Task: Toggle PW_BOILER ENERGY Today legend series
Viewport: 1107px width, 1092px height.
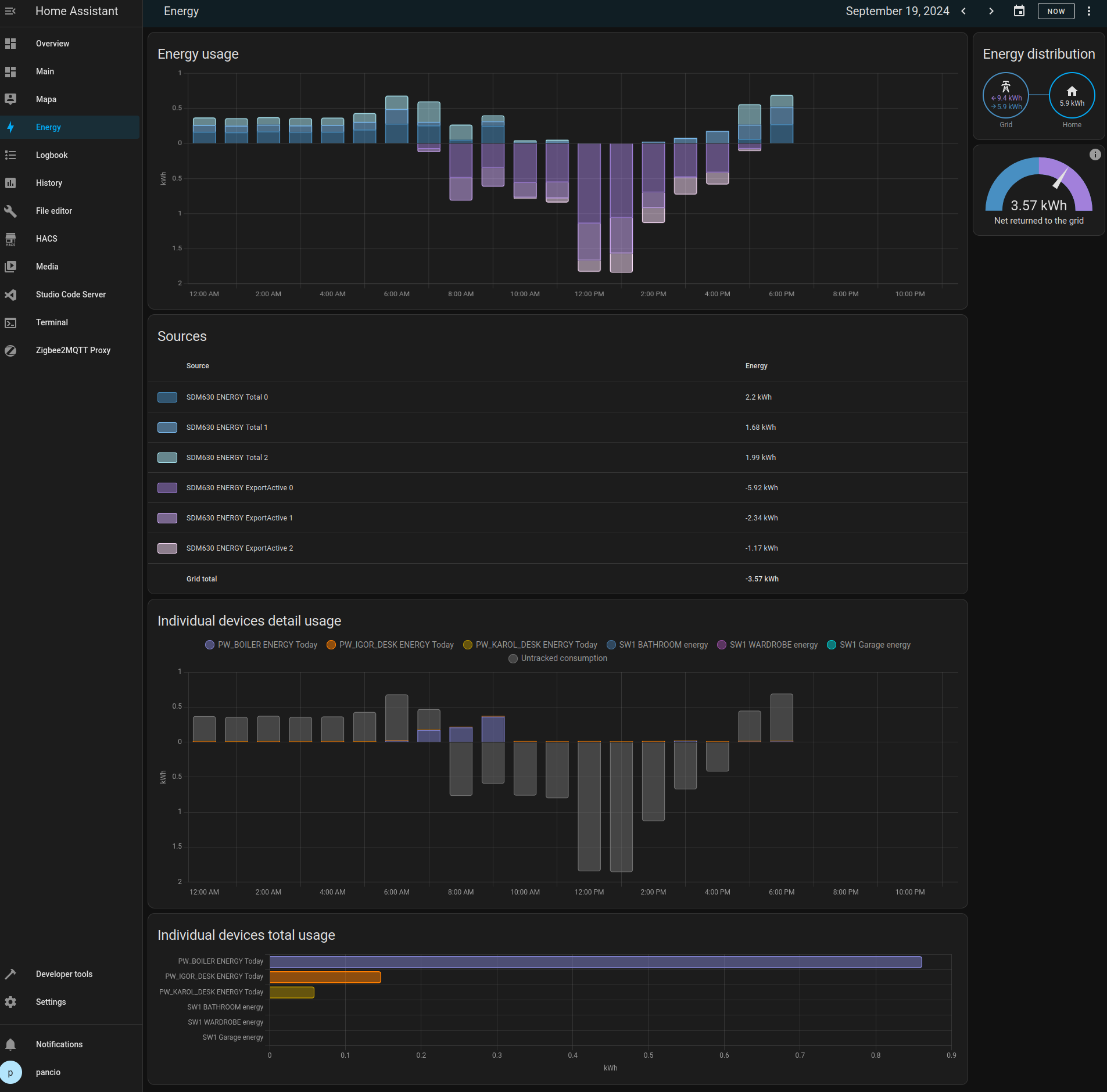Action: point(261,645)
